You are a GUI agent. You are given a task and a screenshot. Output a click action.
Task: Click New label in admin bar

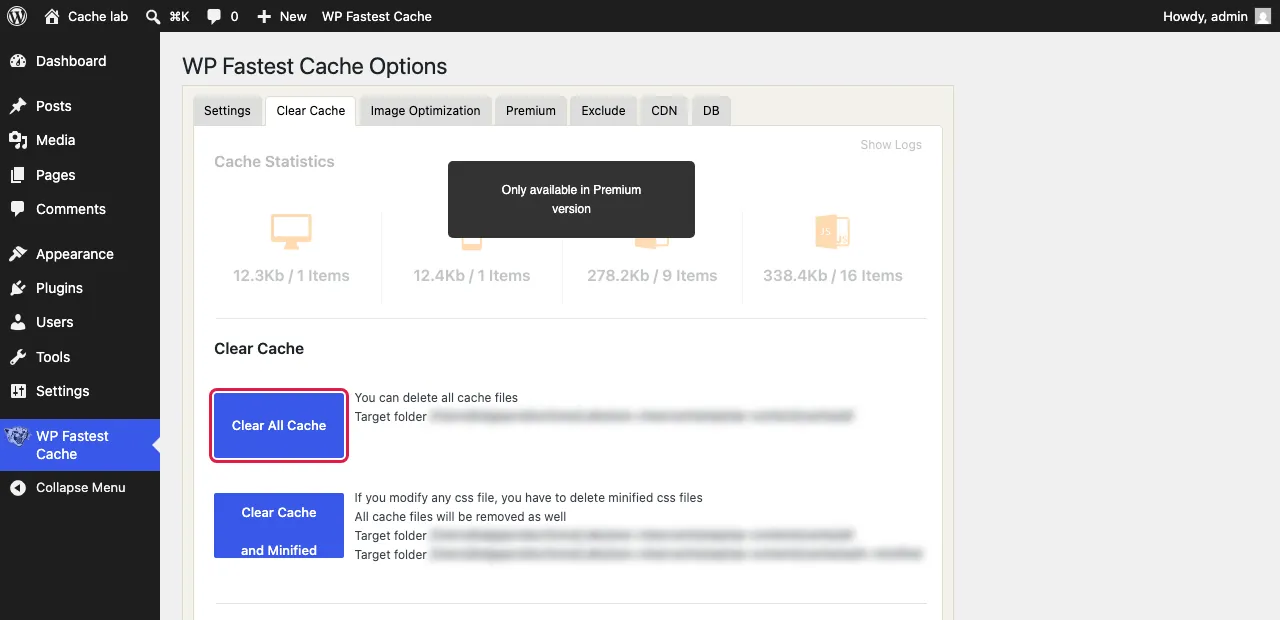(x=293, y=16)
